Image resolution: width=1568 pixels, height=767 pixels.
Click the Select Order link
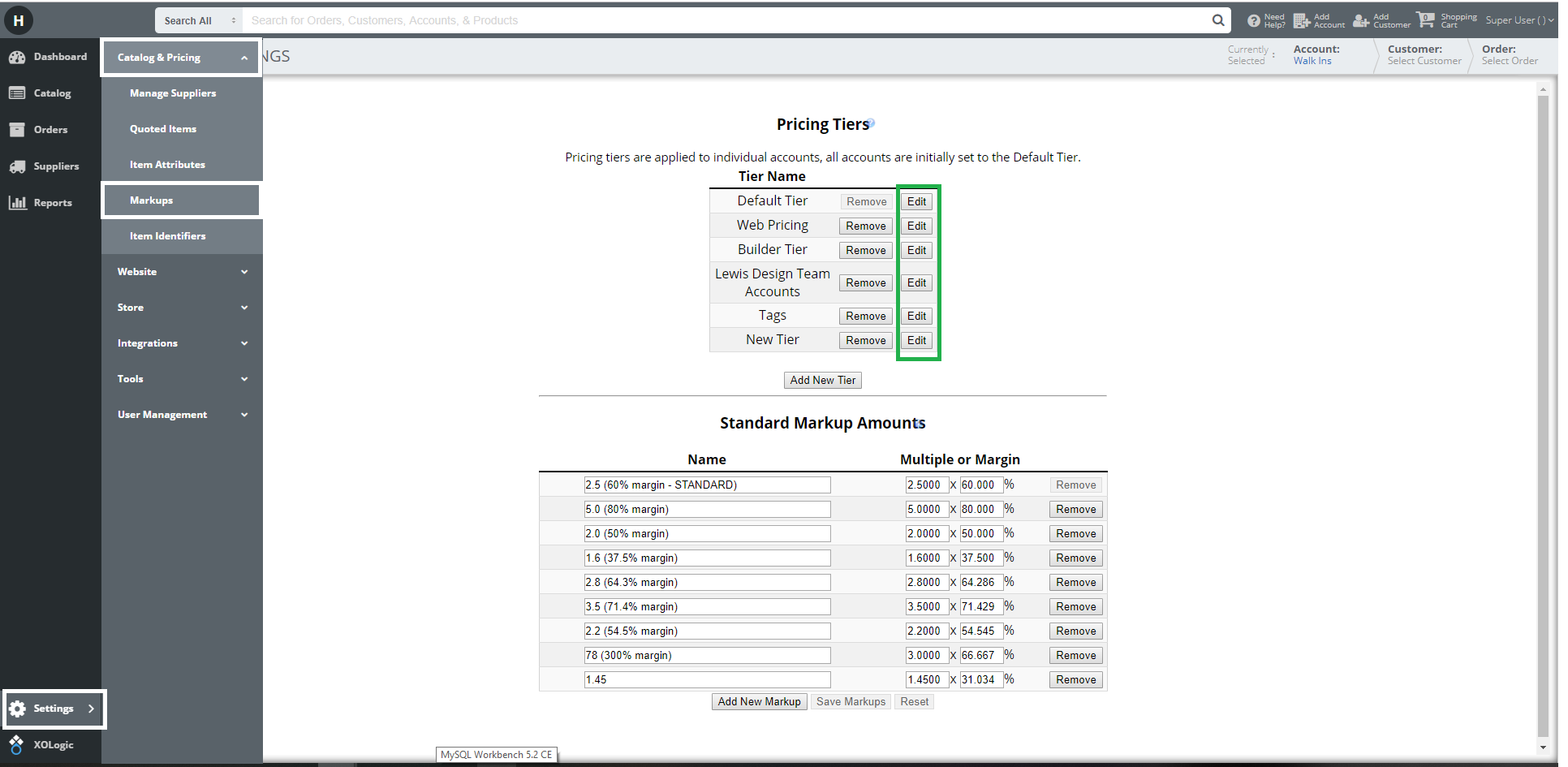1510,61
